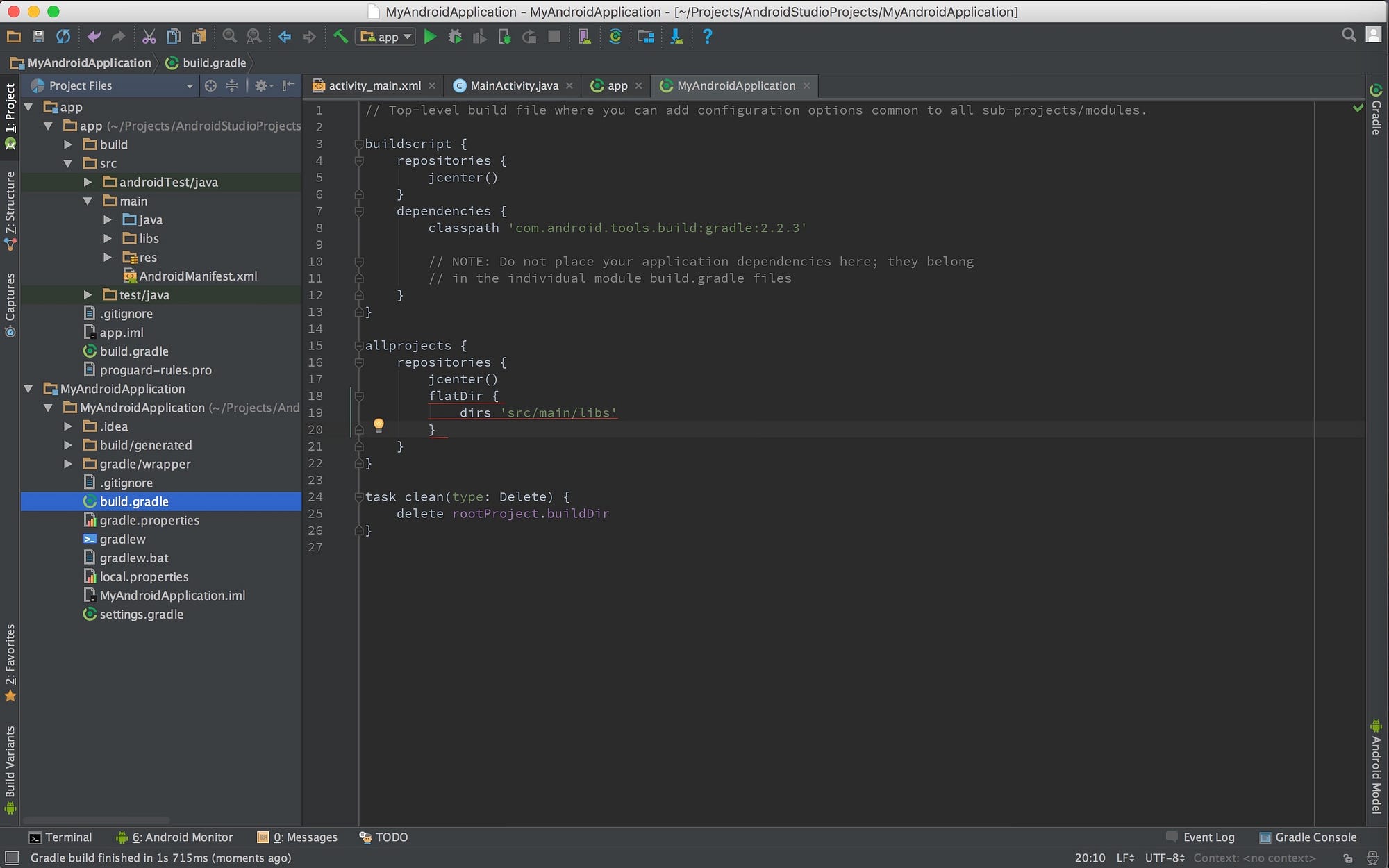Select settings.gradle in the project tree

coord(141,614)
